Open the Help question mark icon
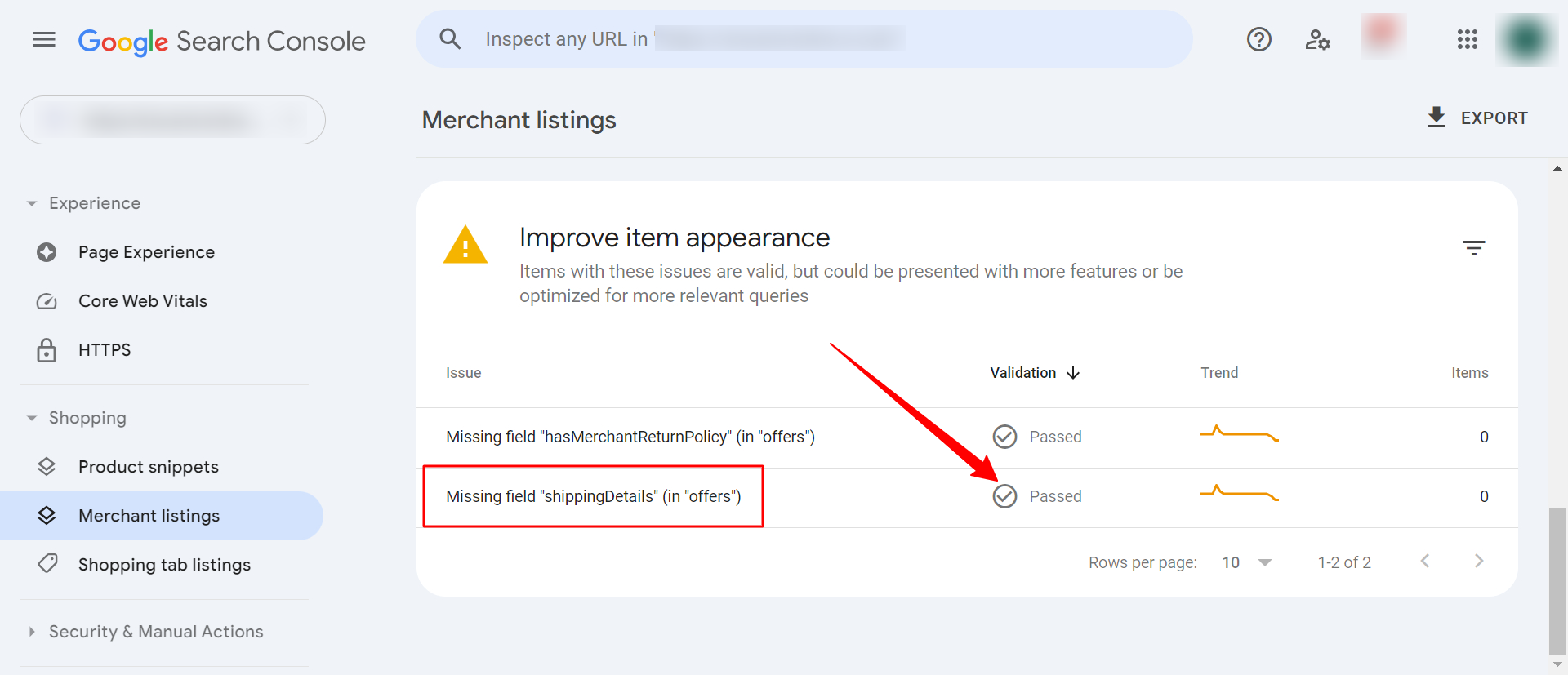The width and height of the screenshot is (1568, 675). click(x=1258, y=39)
